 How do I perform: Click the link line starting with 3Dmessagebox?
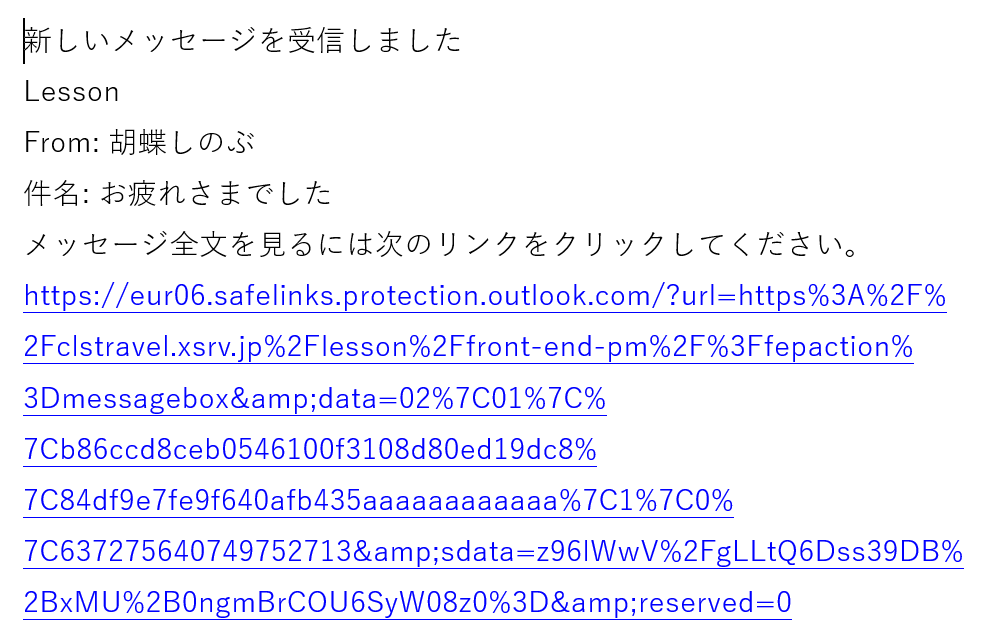tap(315, 398)
